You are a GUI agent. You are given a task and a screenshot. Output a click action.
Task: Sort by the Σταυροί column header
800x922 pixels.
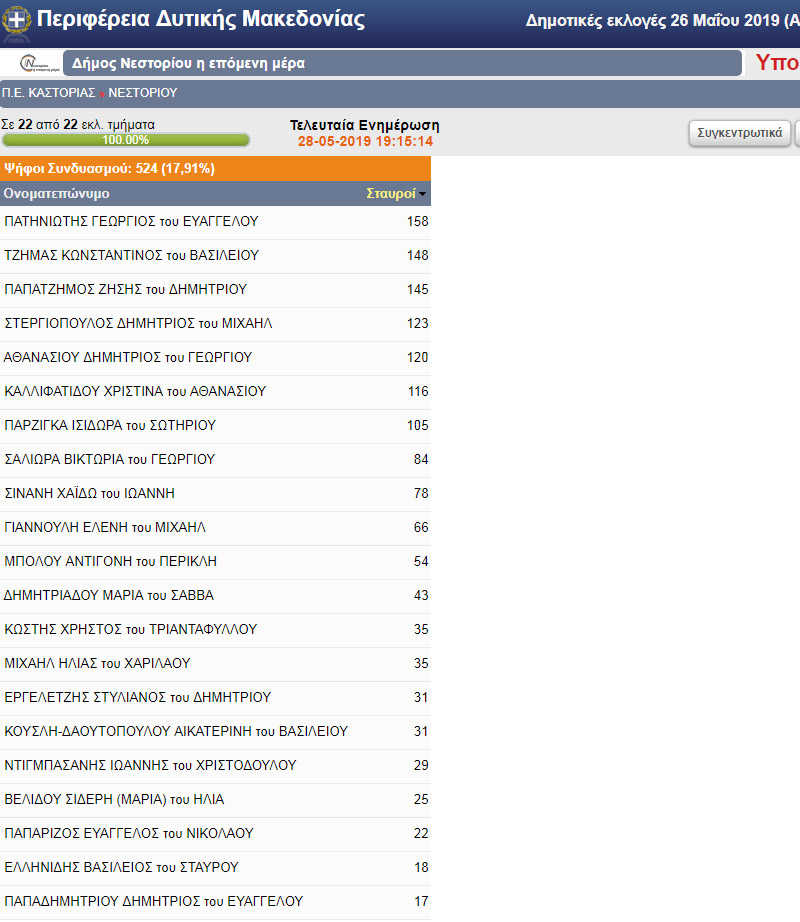point(390,194)
